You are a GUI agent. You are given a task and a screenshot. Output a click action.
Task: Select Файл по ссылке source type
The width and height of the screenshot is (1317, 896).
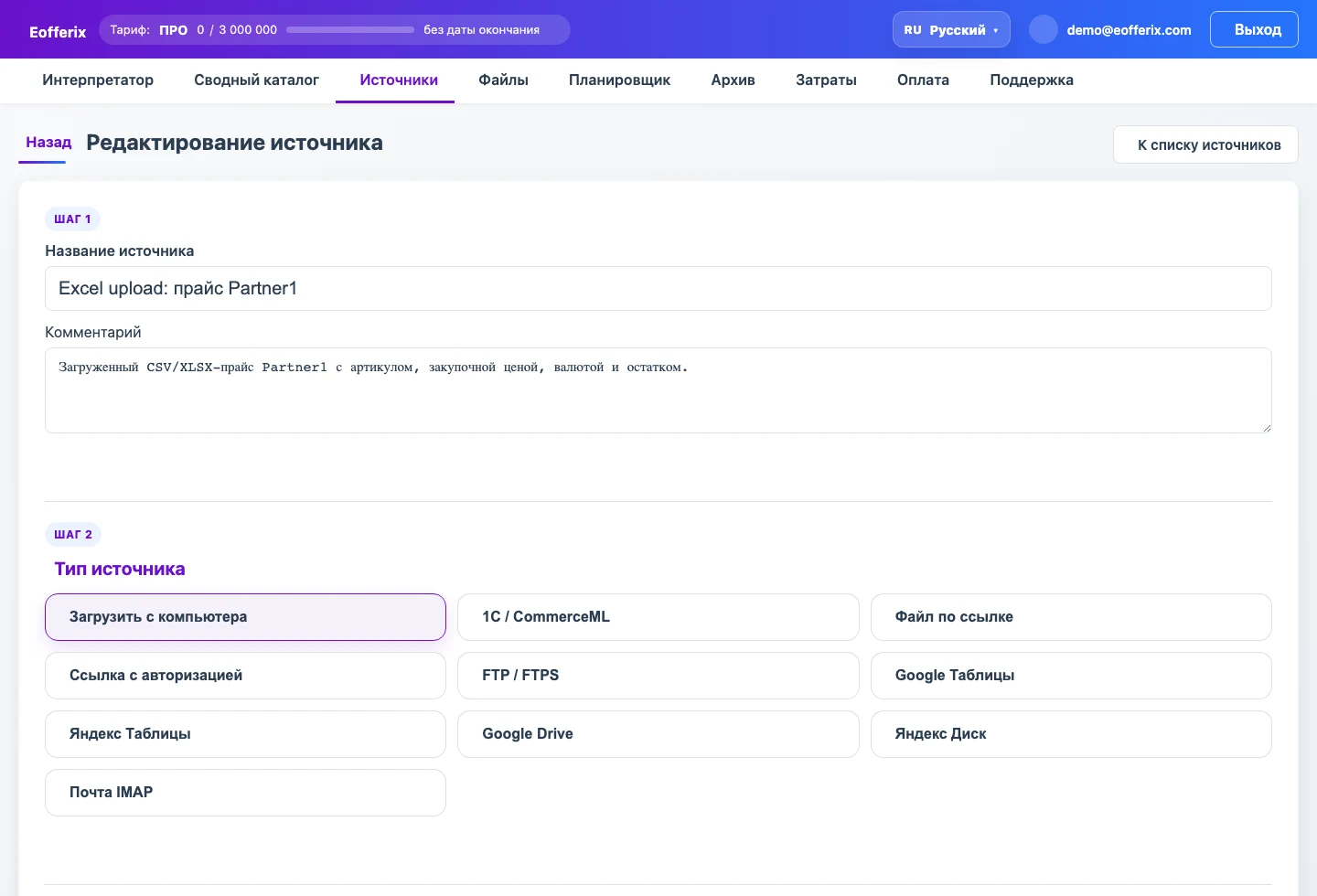1071,617
